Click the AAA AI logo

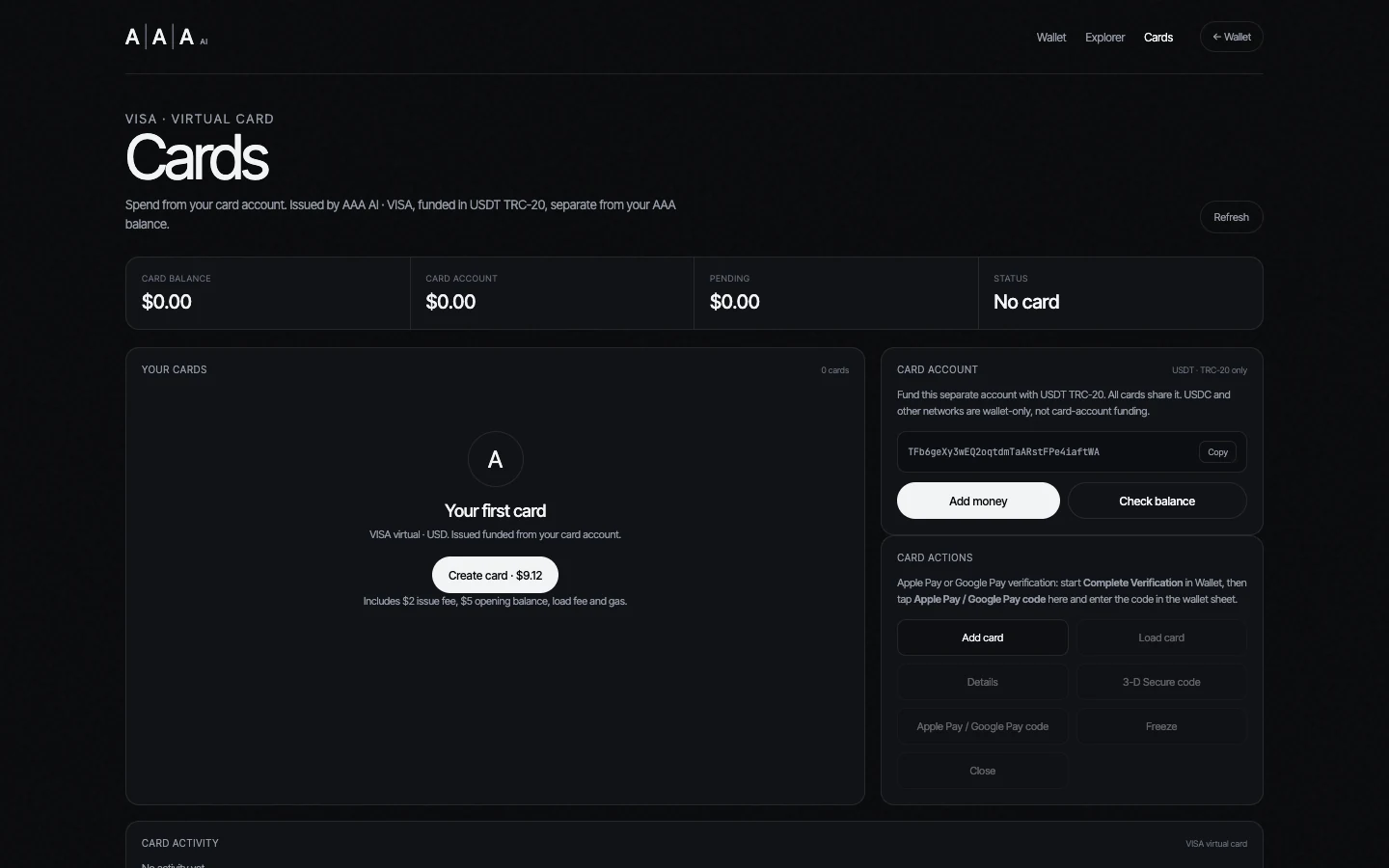(x=166, y=38)
